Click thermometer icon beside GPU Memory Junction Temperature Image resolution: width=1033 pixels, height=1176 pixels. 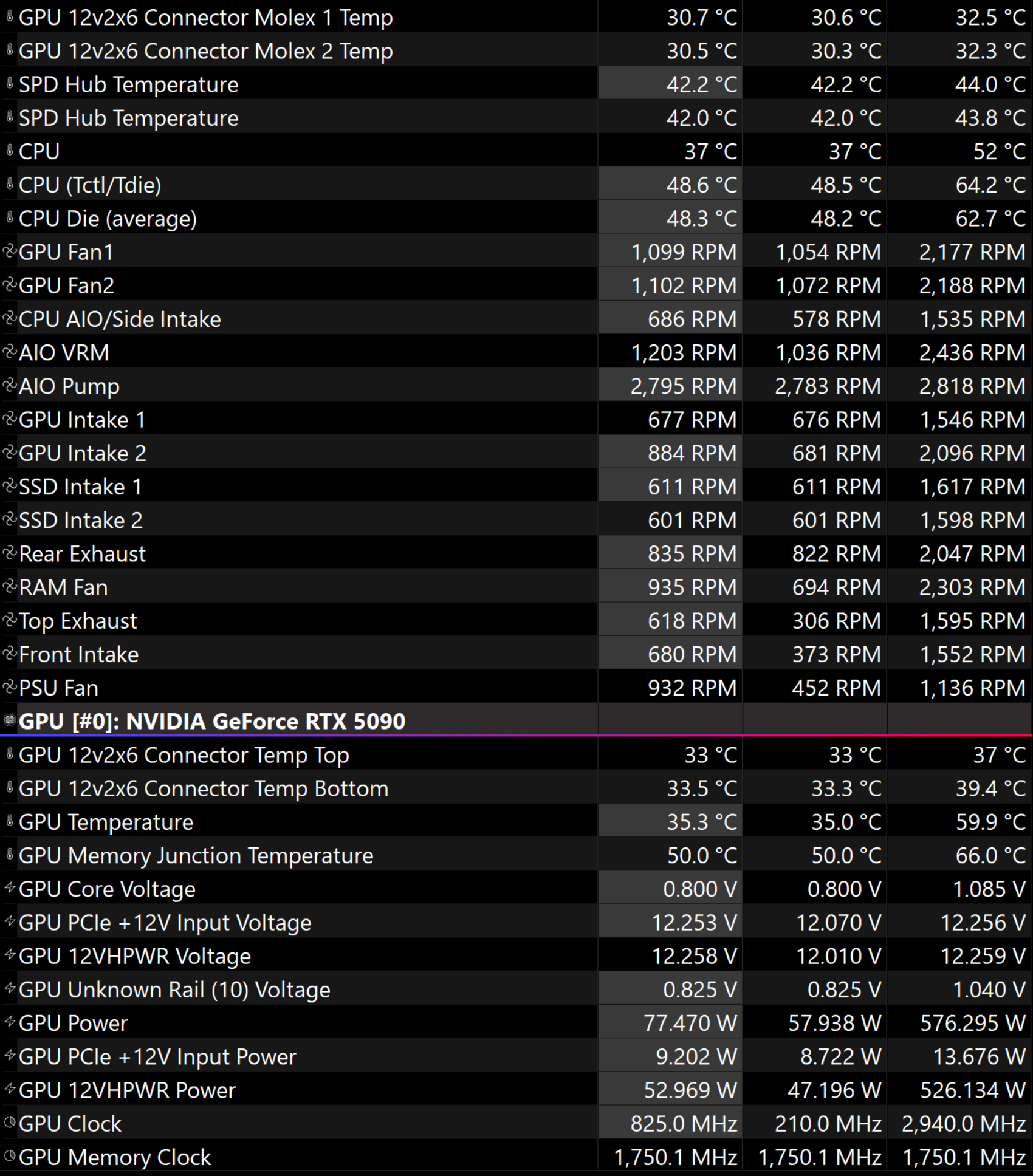click(x=9, y=855)
